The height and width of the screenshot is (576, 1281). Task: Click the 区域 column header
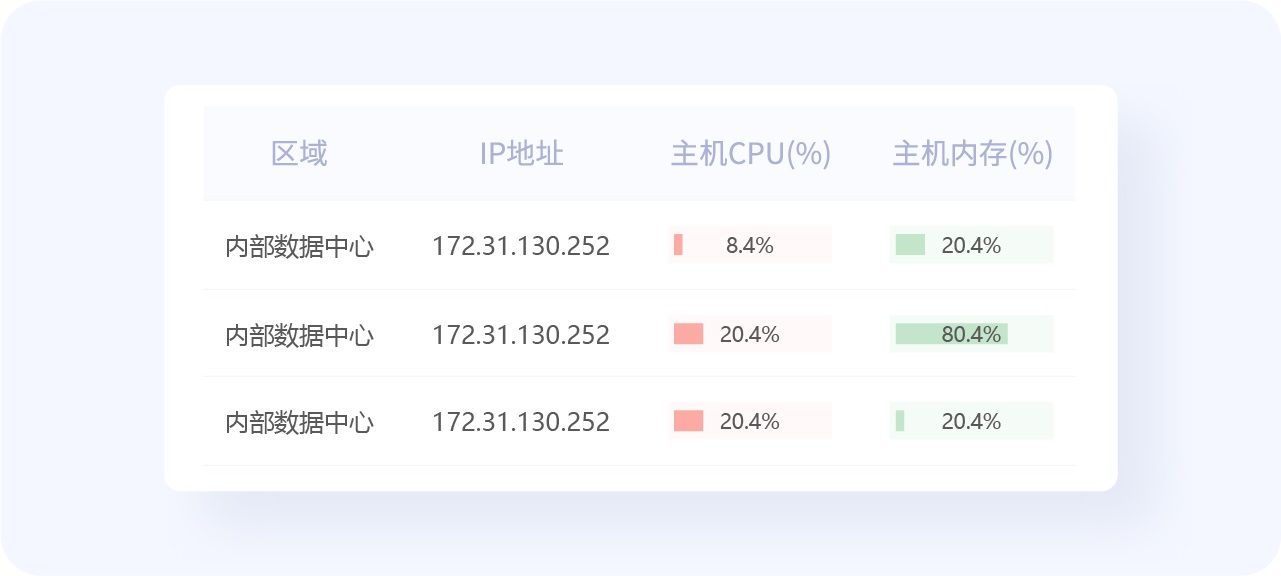click(x=299, y=154)
